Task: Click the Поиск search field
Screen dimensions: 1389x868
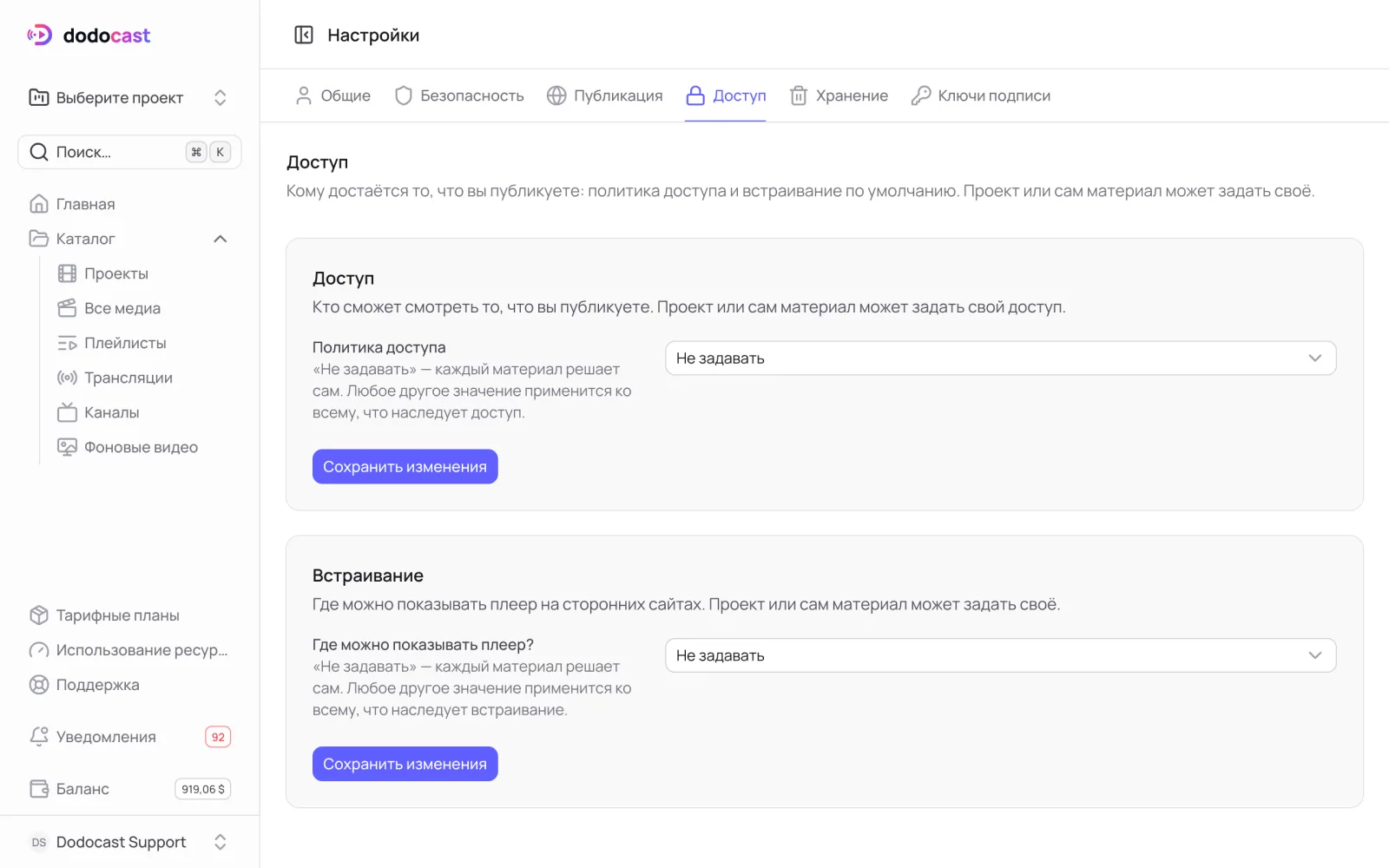Action: pyautogui.click(x=129, y=152)
